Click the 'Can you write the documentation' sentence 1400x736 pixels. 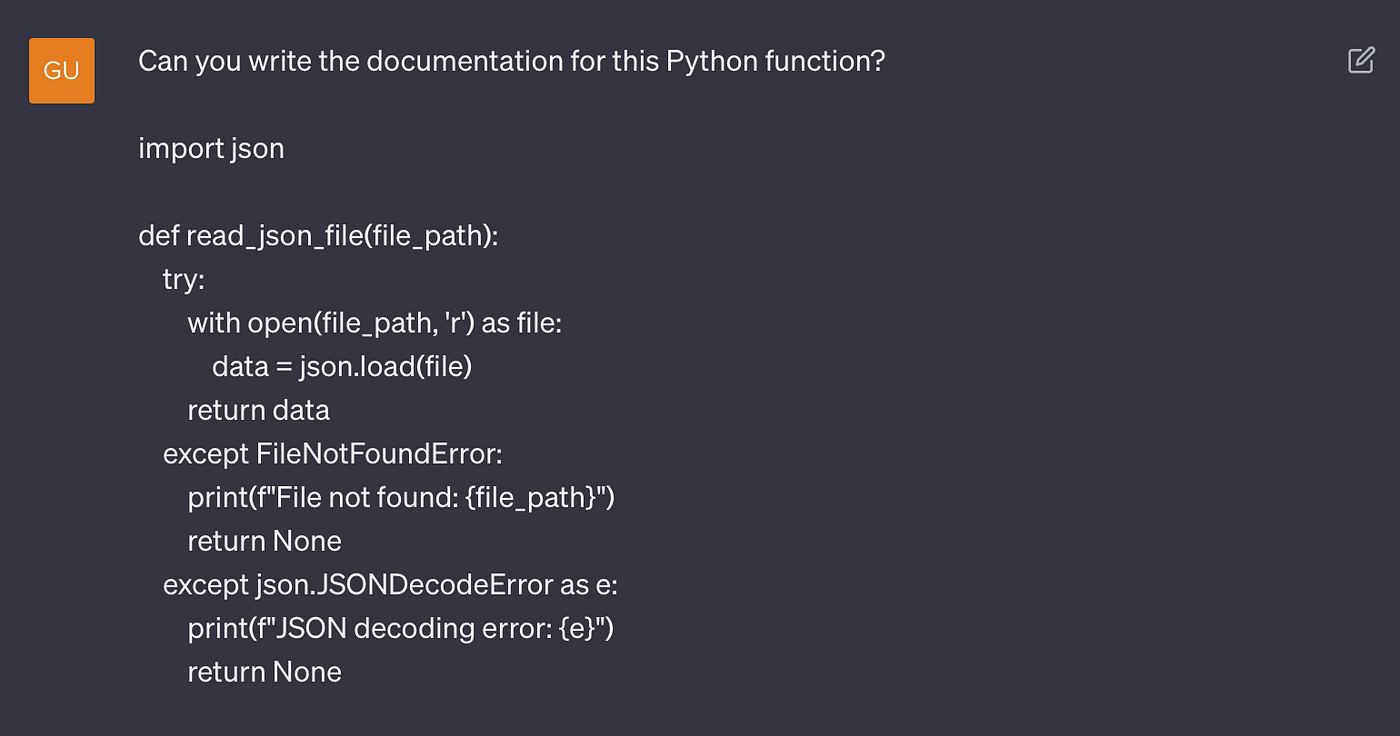coord(512,62)
